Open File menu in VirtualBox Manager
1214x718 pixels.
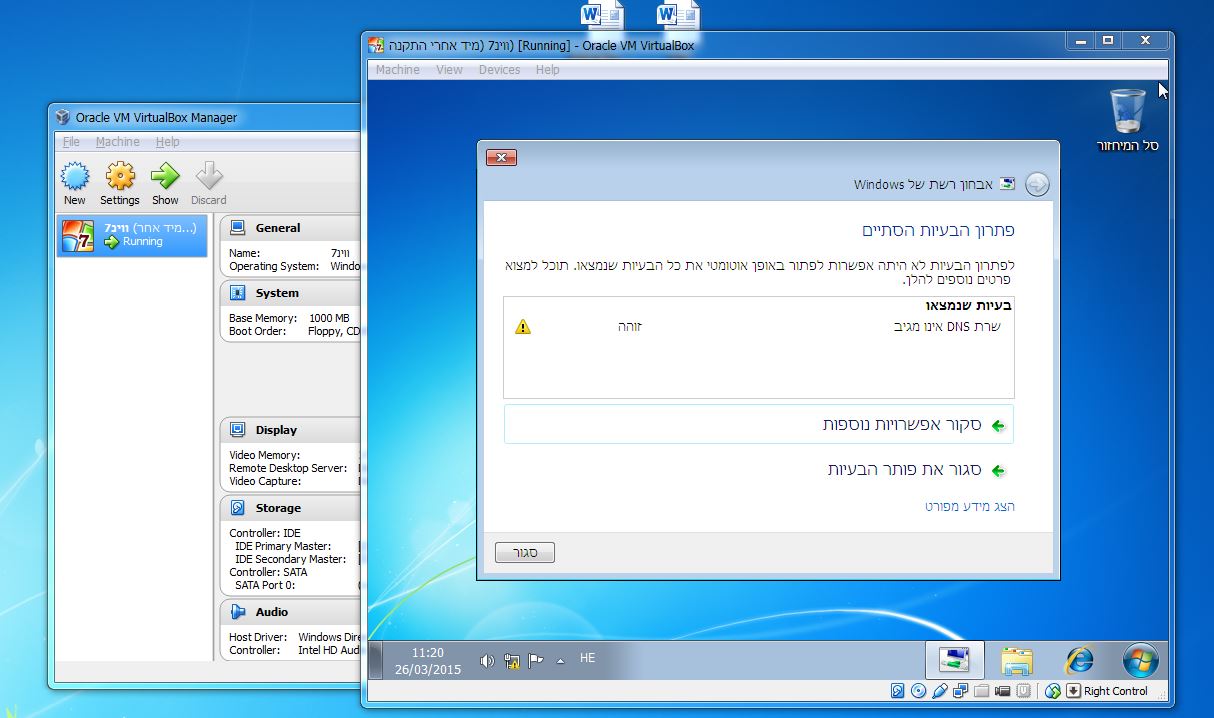[71, 142]
